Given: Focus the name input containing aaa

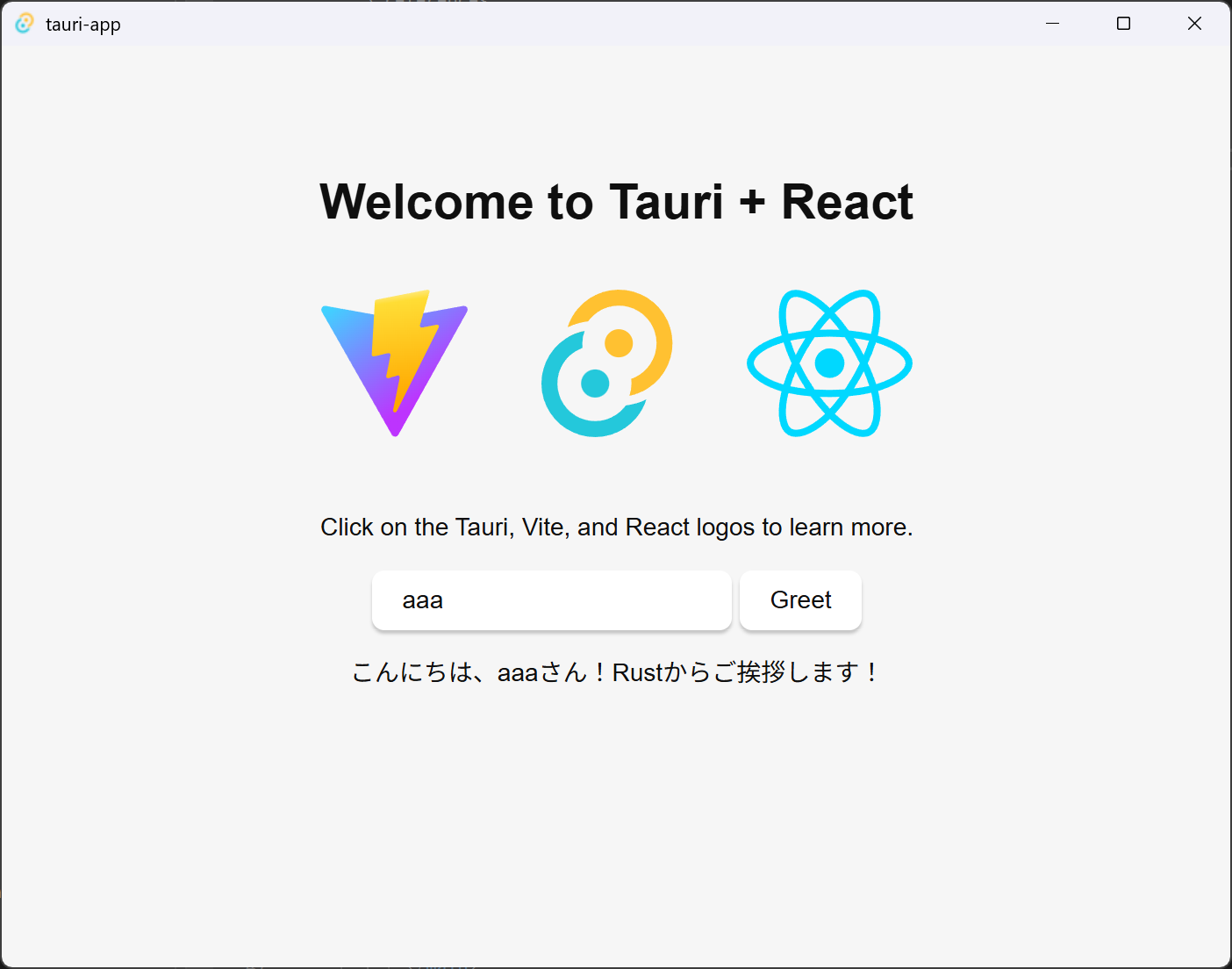Looking at the screenshot, I should click(x=551, y=600).
